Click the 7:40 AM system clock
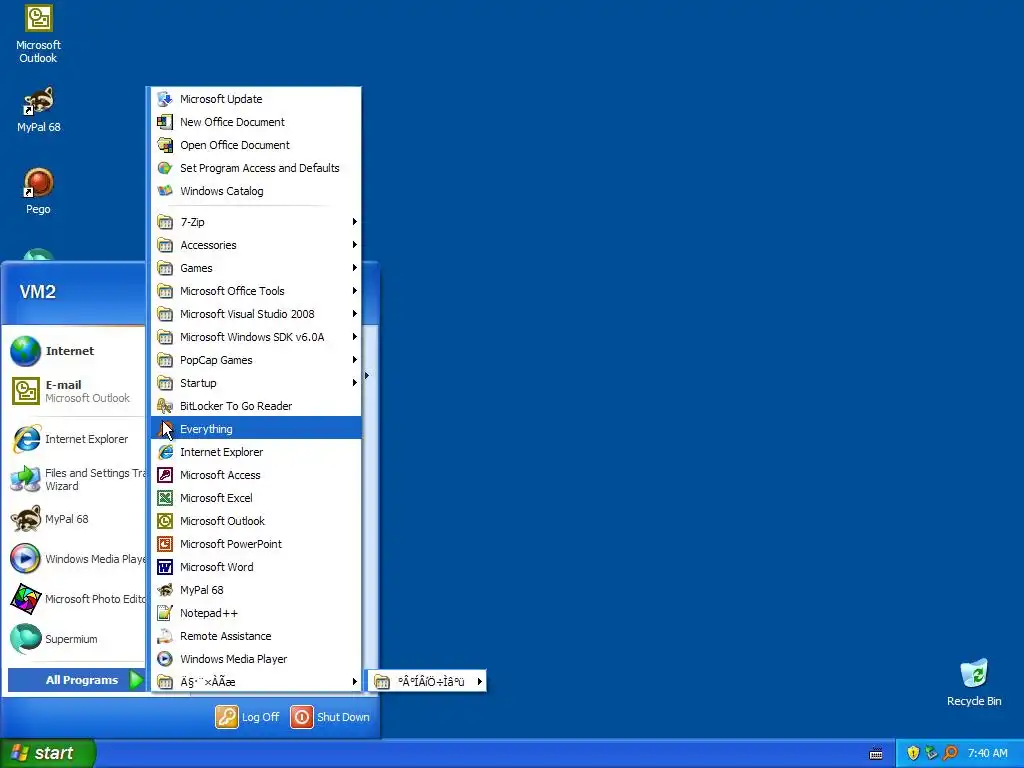1024x768 pixels. click(x=987, y=754)
